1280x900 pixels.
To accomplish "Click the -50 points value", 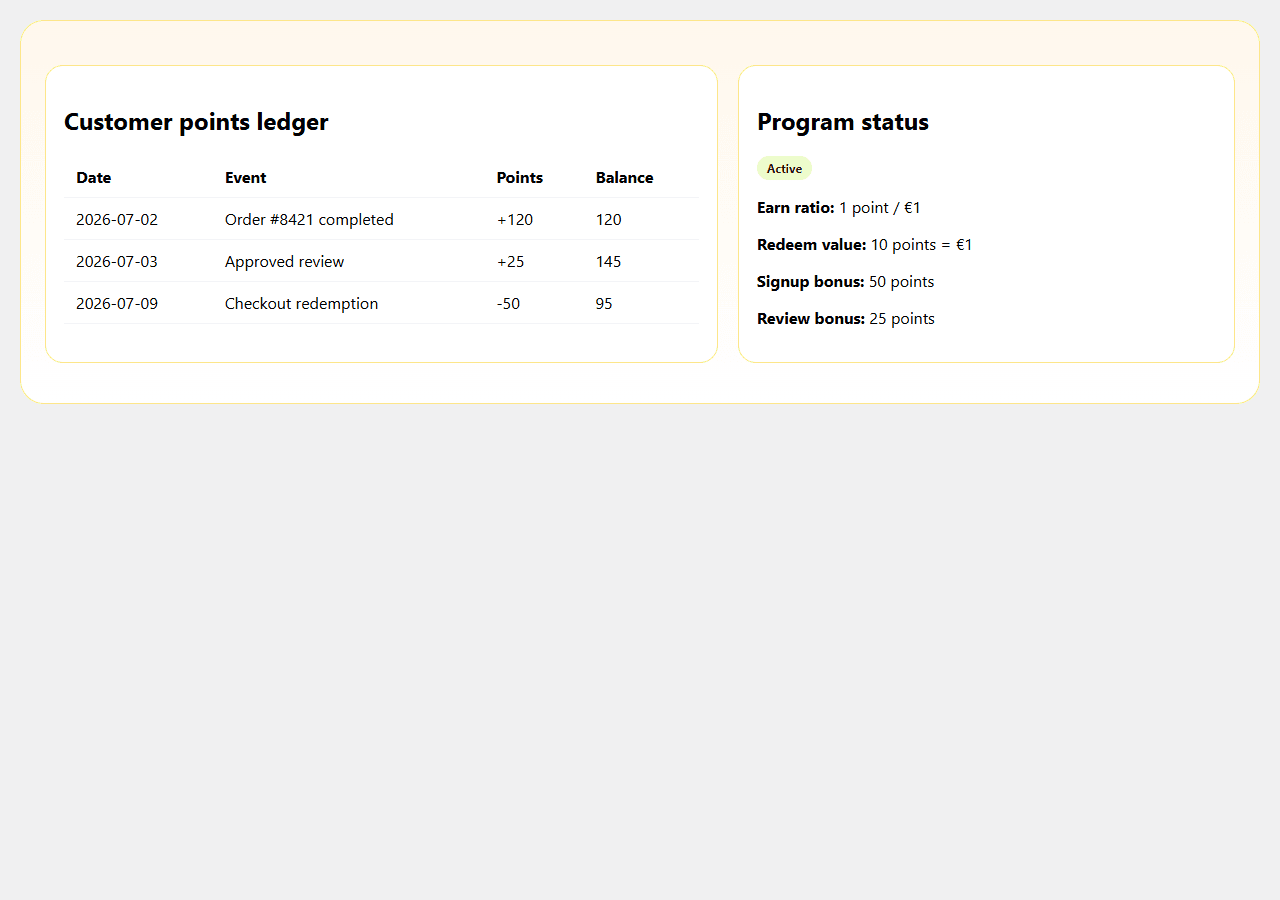I will tap(509, 304).
